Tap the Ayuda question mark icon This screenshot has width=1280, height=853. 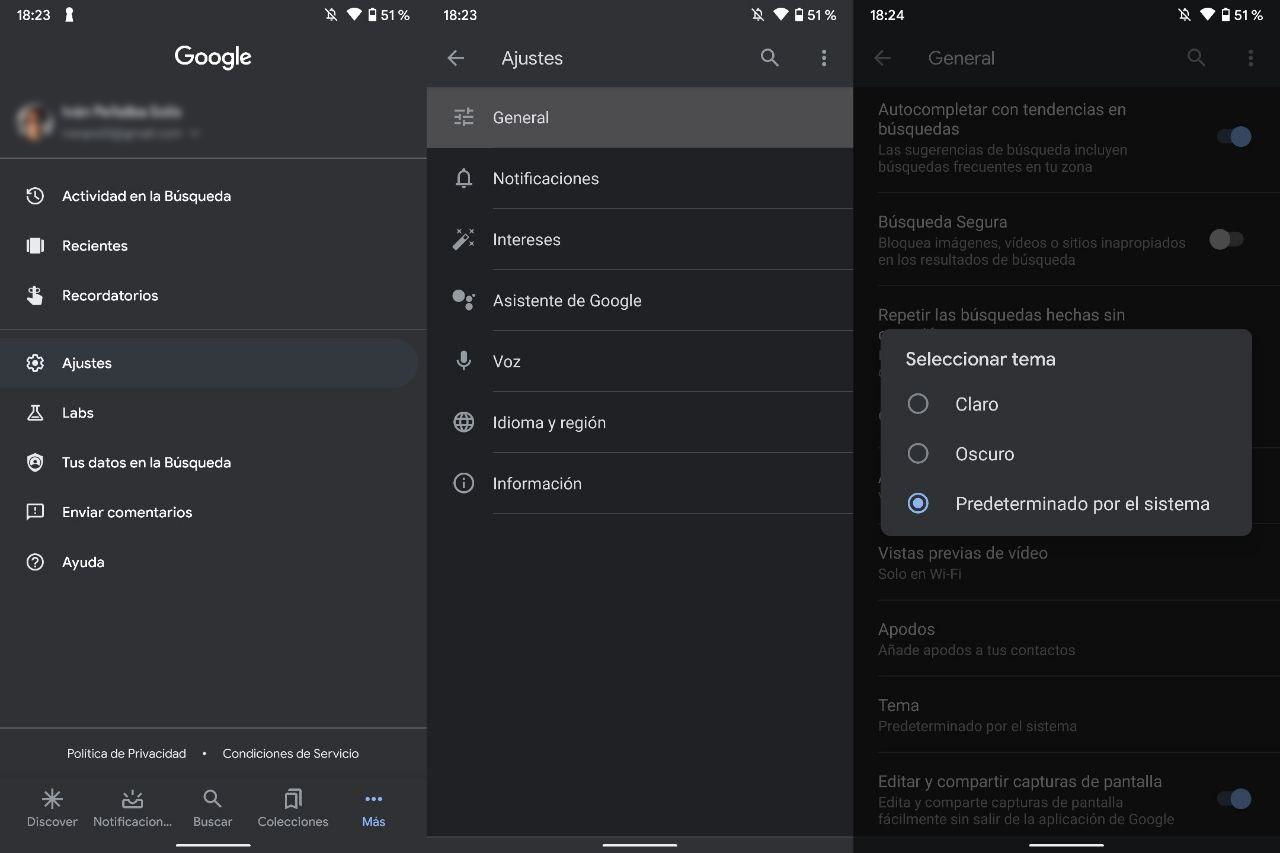tap(35, 562)
